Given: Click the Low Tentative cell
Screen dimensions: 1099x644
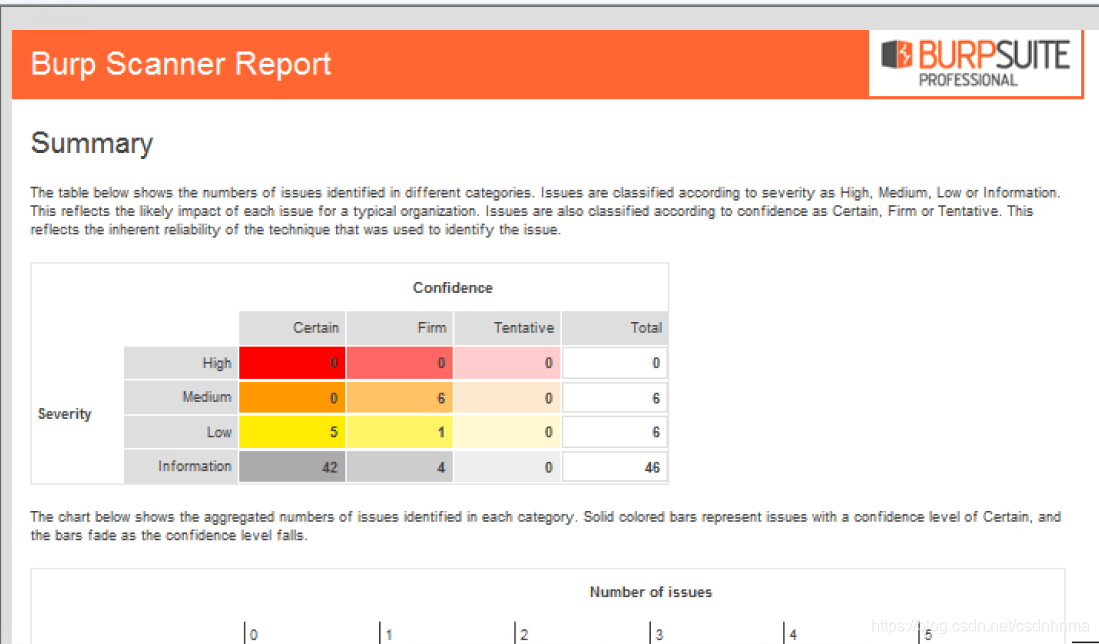Looking at the screenshot, I should coord(507,432).
